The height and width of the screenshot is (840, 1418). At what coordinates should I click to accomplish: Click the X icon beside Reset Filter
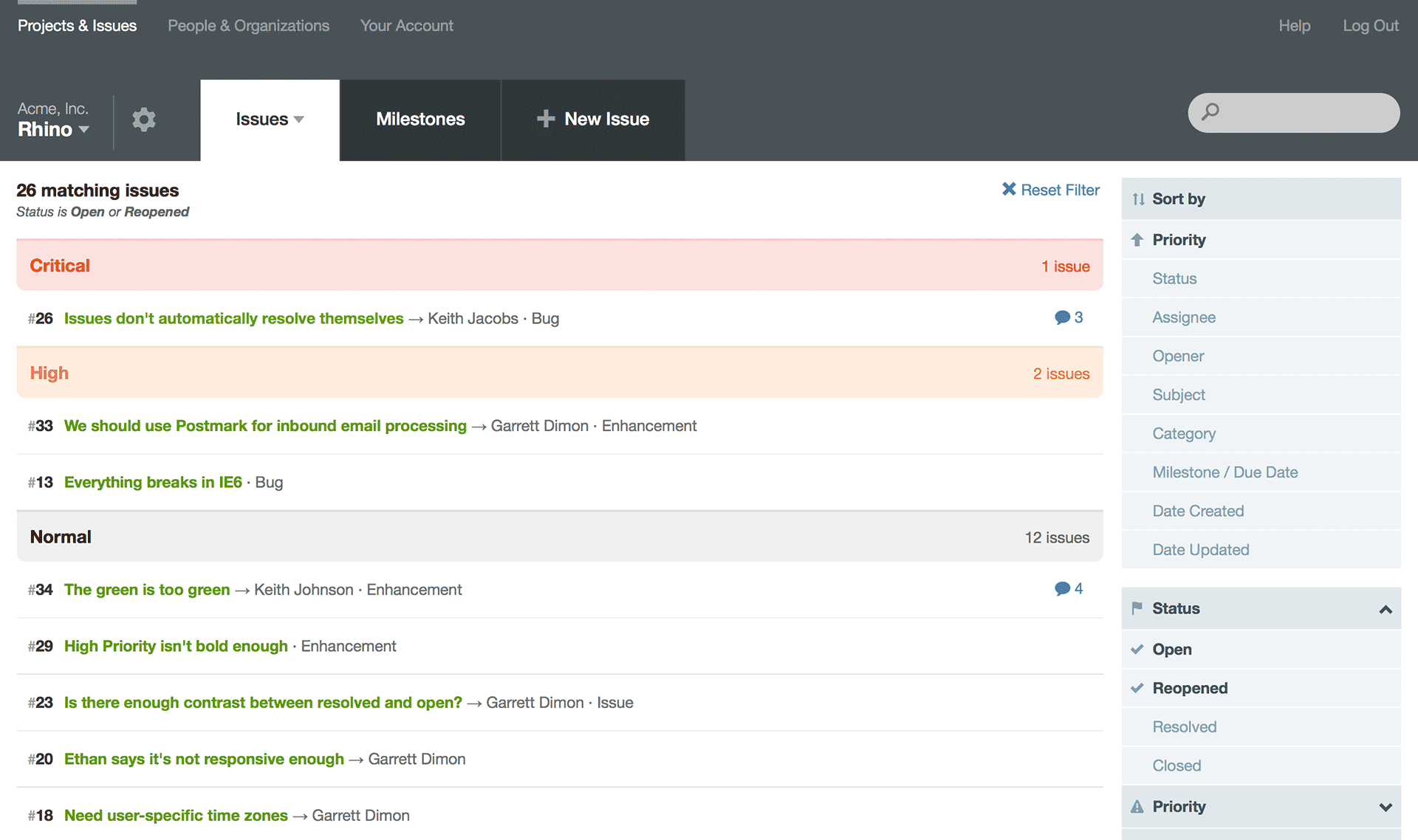pyautogui.click(x=1008, y=189)
